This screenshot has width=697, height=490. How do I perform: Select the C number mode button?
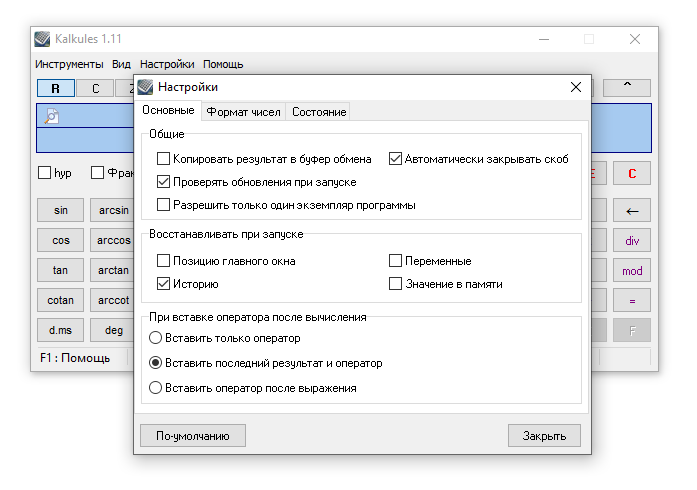click(x=96, y=88)
